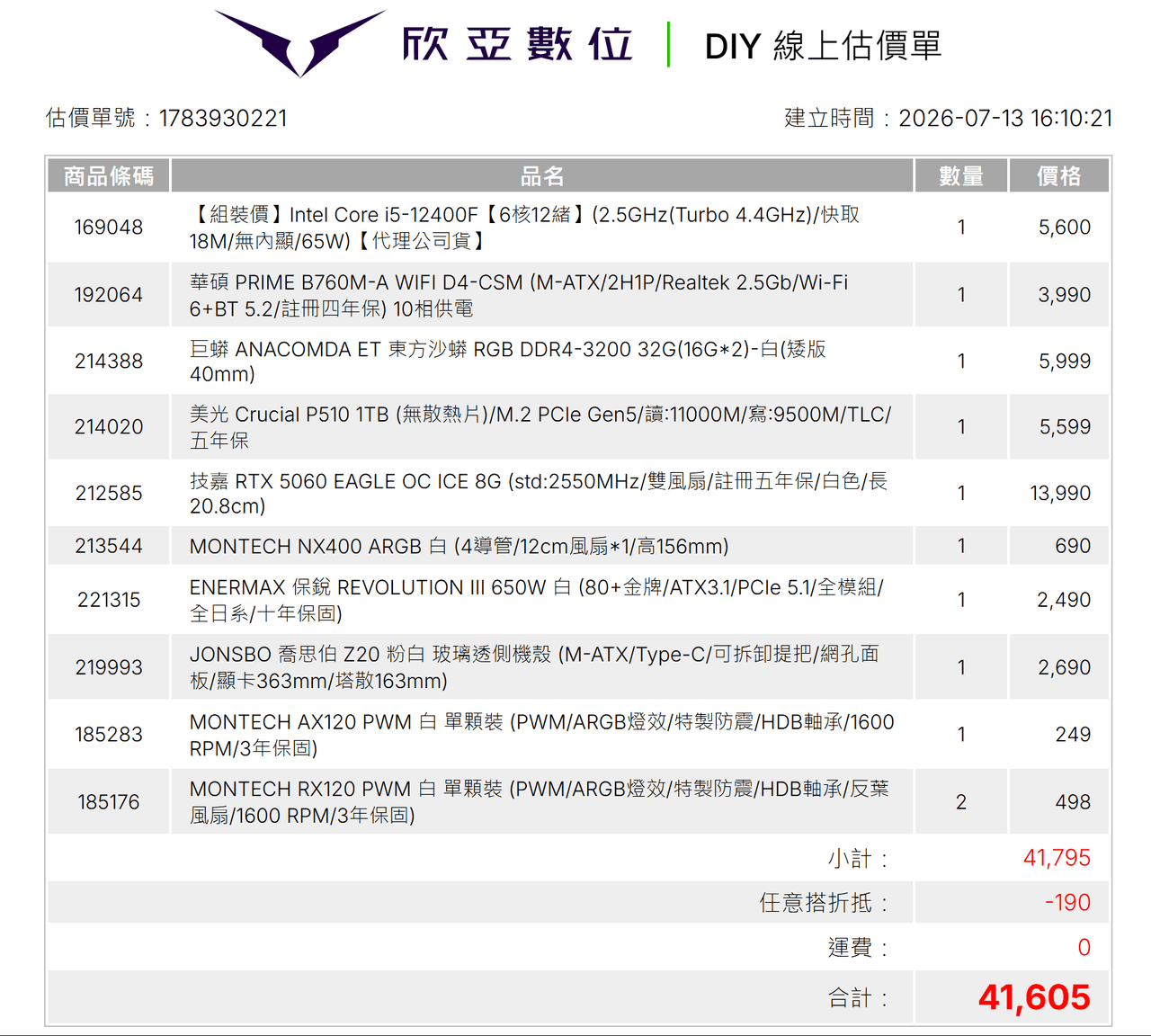Click the 合計 label
The image size is (1151, 1036).
coord(859,998)
